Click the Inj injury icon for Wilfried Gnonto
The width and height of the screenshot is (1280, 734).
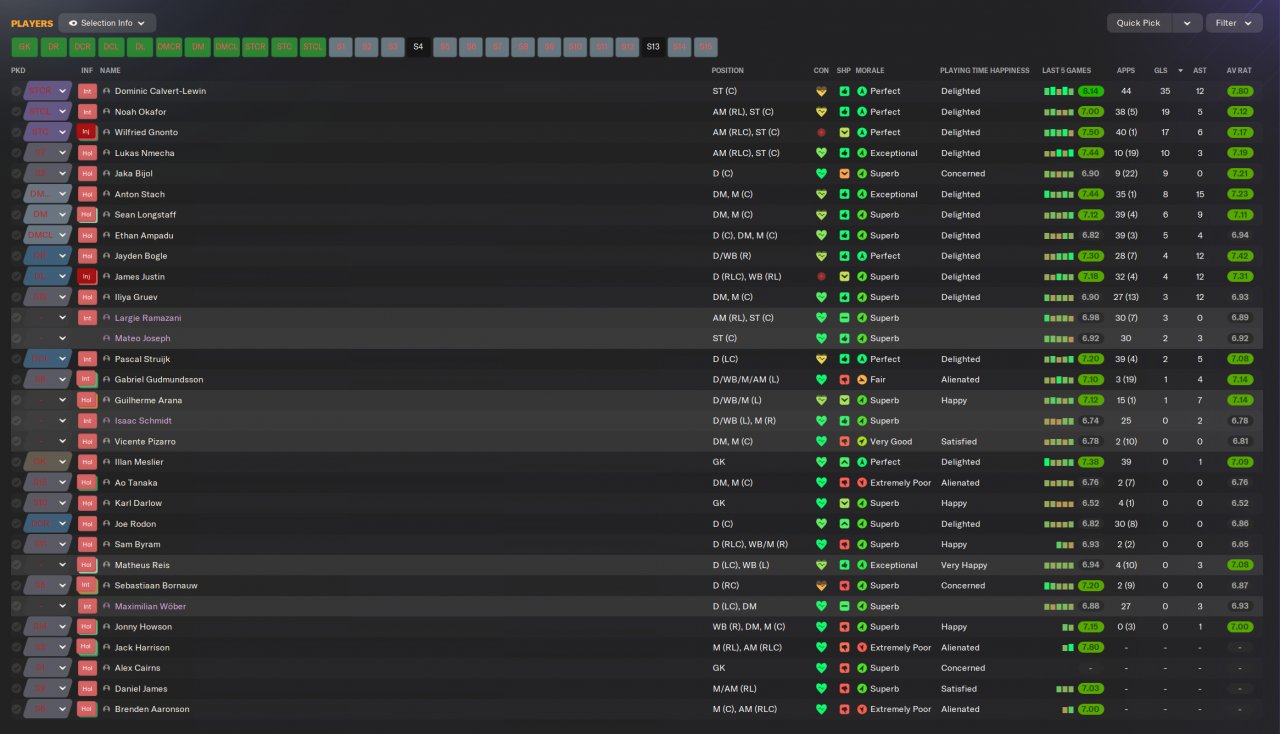click(x=87, y=132)
